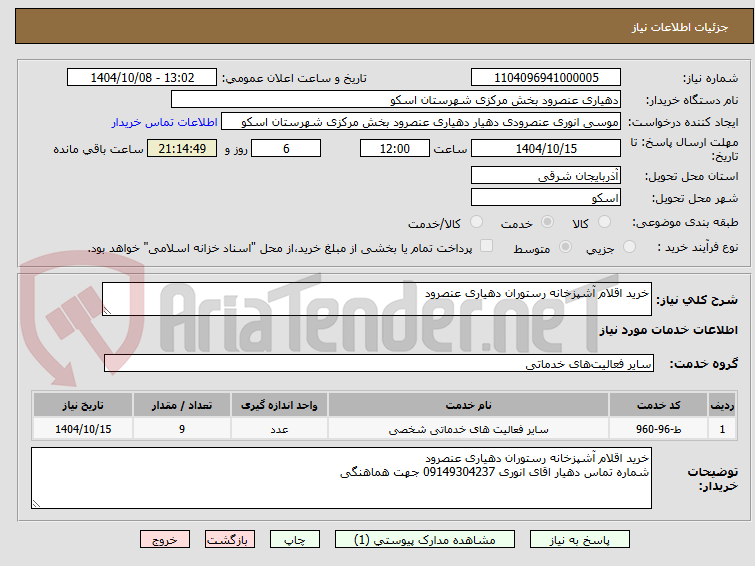Click resize handle of شرح کلی نیاز textarea

pos(107,311)
